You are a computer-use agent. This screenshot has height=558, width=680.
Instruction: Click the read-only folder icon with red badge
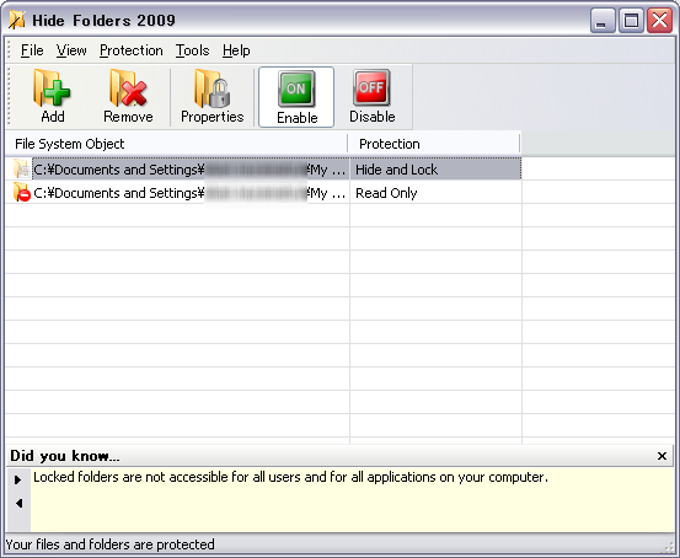(x=21, y=193)
